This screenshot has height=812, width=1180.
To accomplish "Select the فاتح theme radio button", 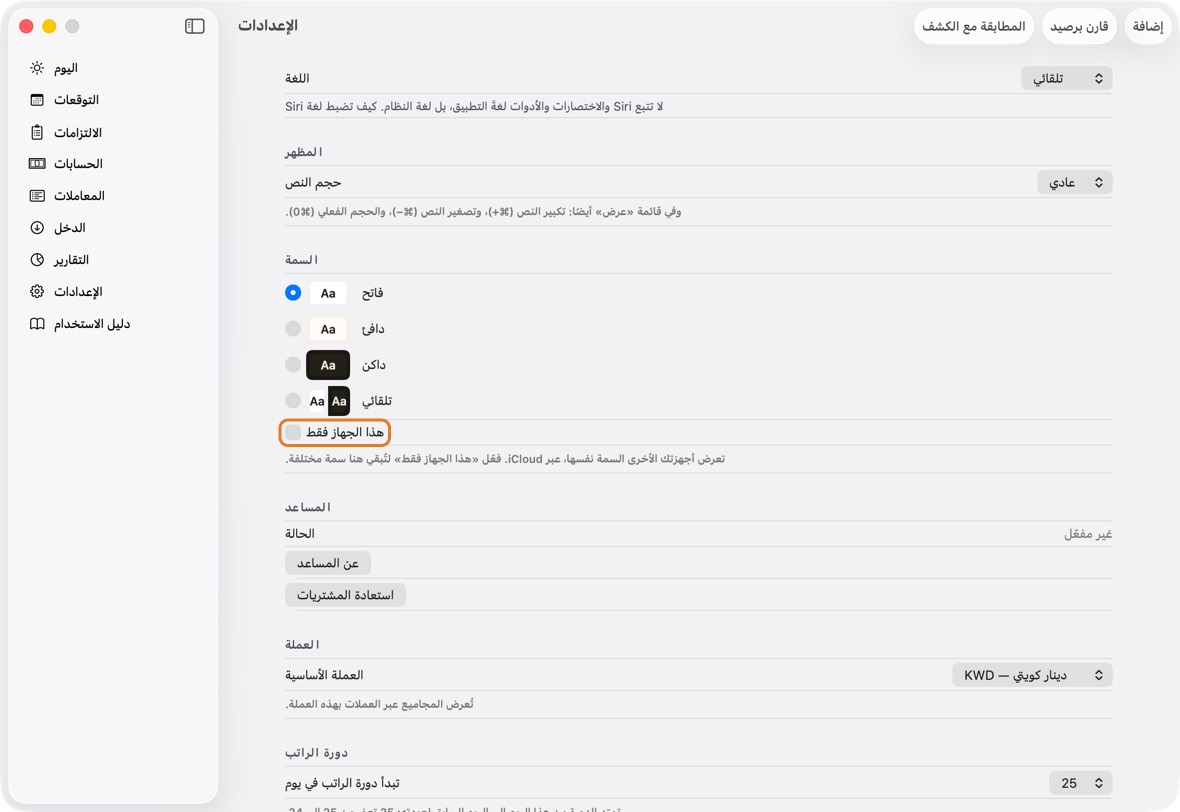I will pyautogui.click(x=293, y=293).
